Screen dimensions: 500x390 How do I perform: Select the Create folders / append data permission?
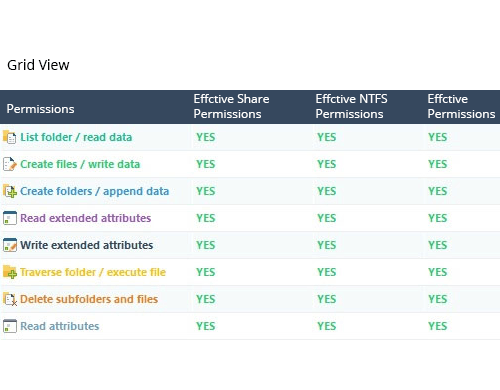coord(95,191)
